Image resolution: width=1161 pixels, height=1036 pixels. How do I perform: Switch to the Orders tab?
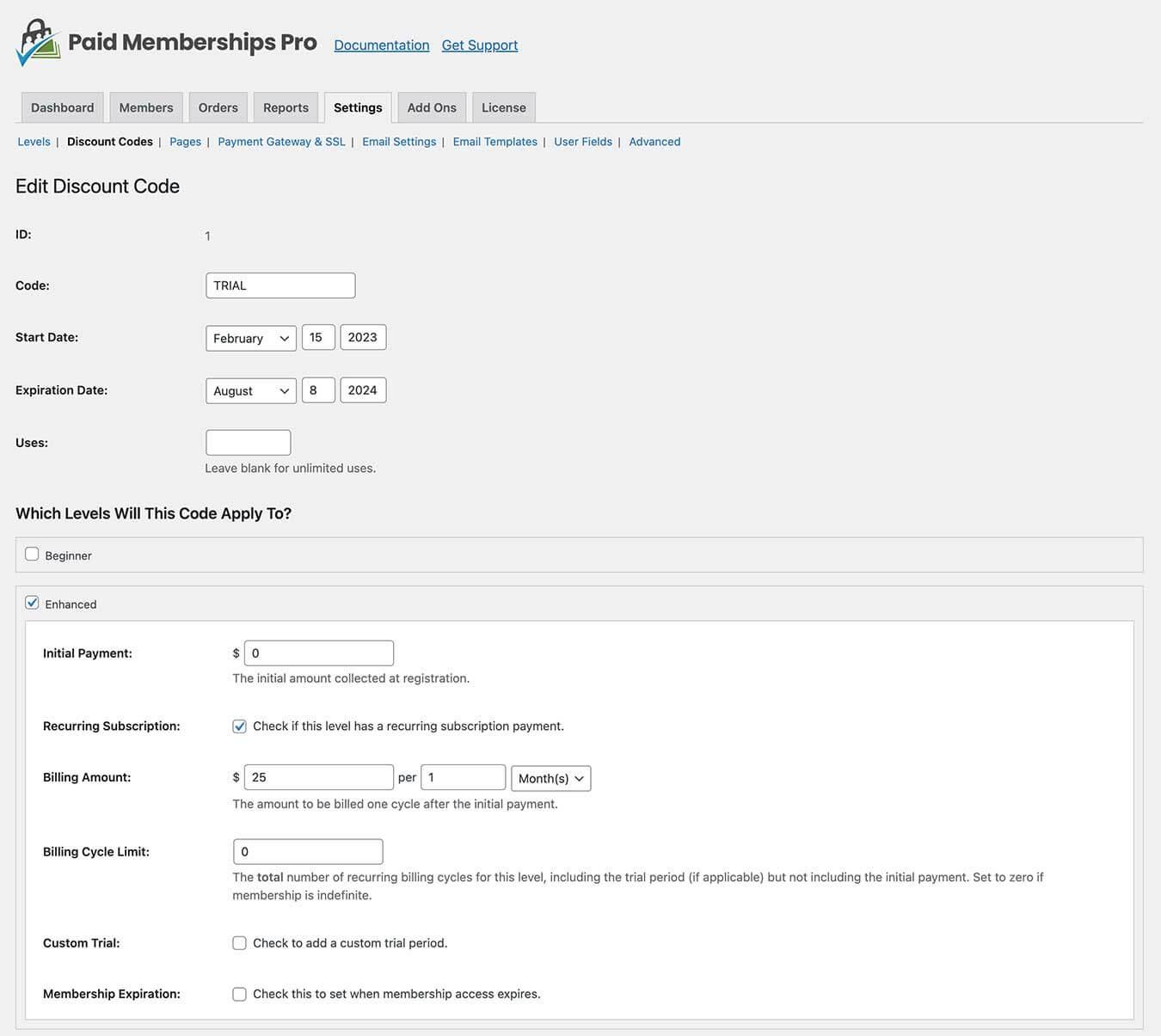pos(218,107)
